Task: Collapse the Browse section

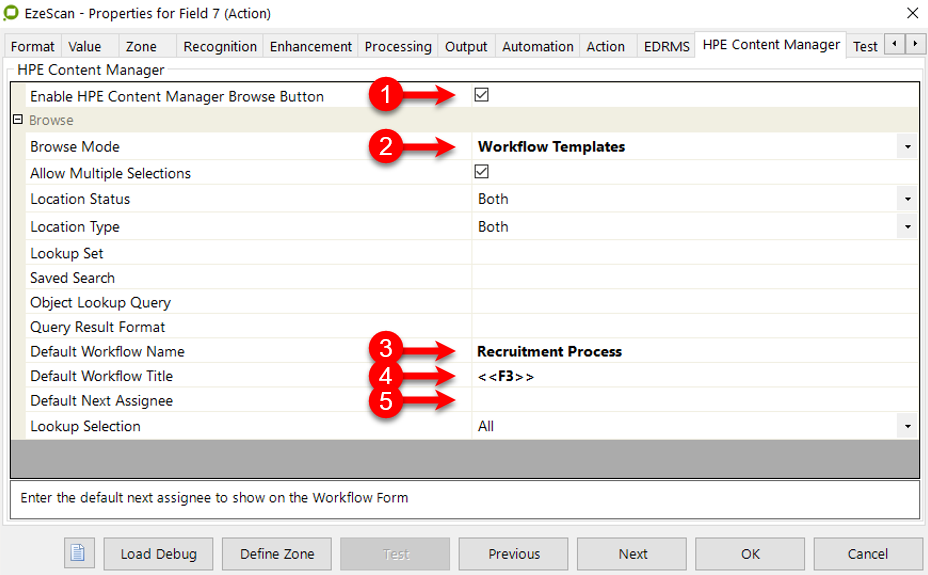Action: 17,120
